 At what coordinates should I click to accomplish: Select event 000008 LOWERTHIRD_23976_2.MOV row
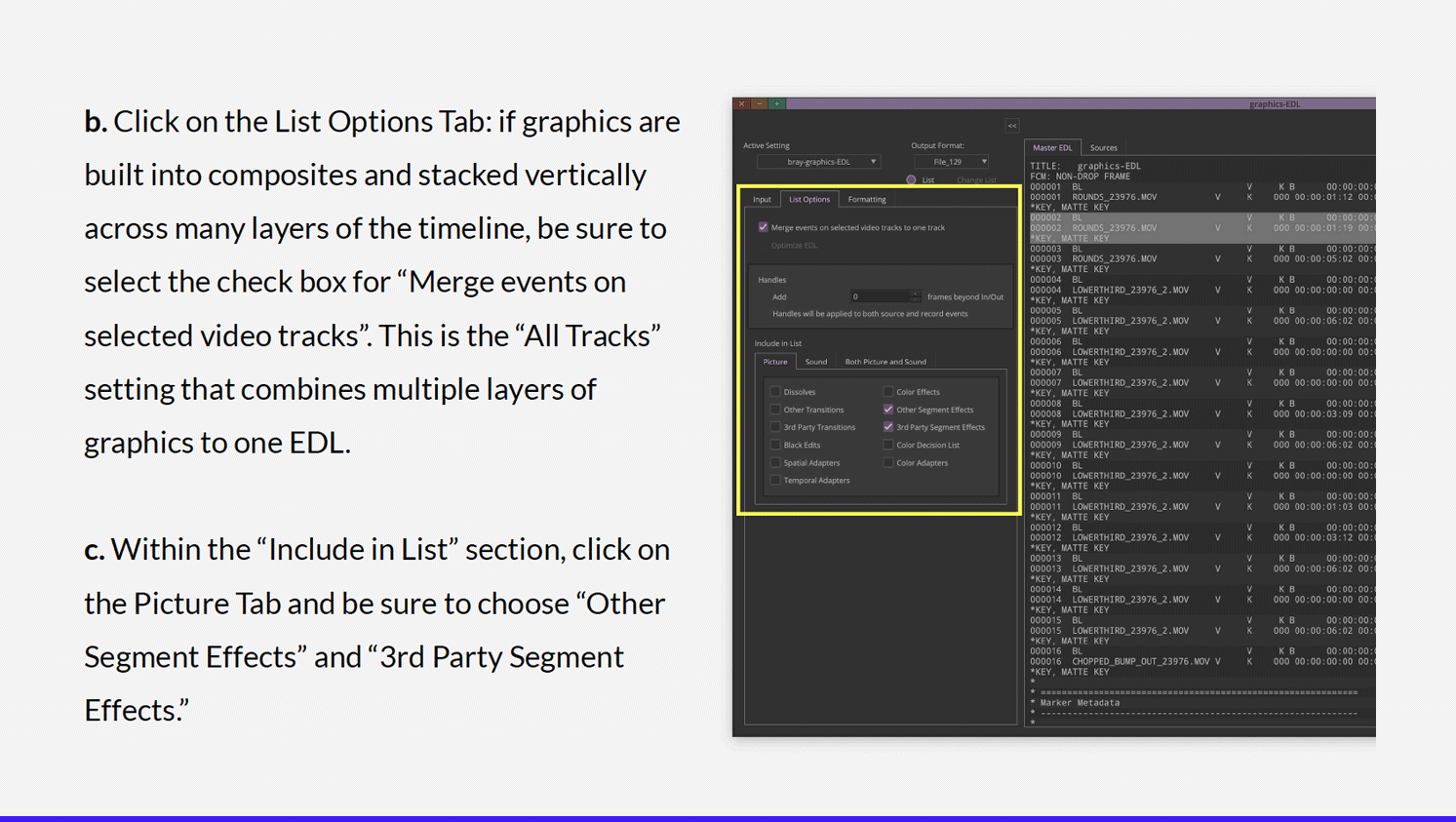[1202, 413]
